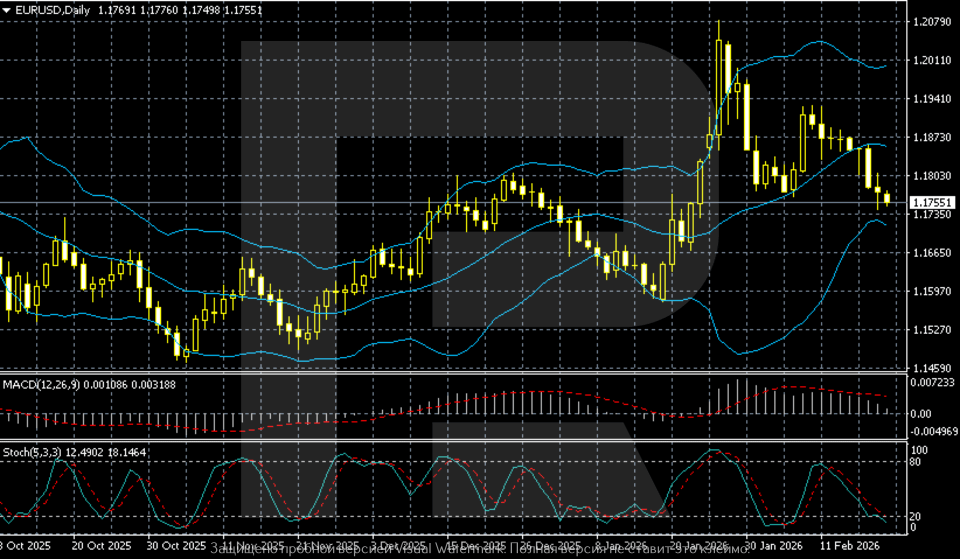960x559 pixels.
Task: Click the tallest candle at the chart peak
Action: [x=719, y=85]
